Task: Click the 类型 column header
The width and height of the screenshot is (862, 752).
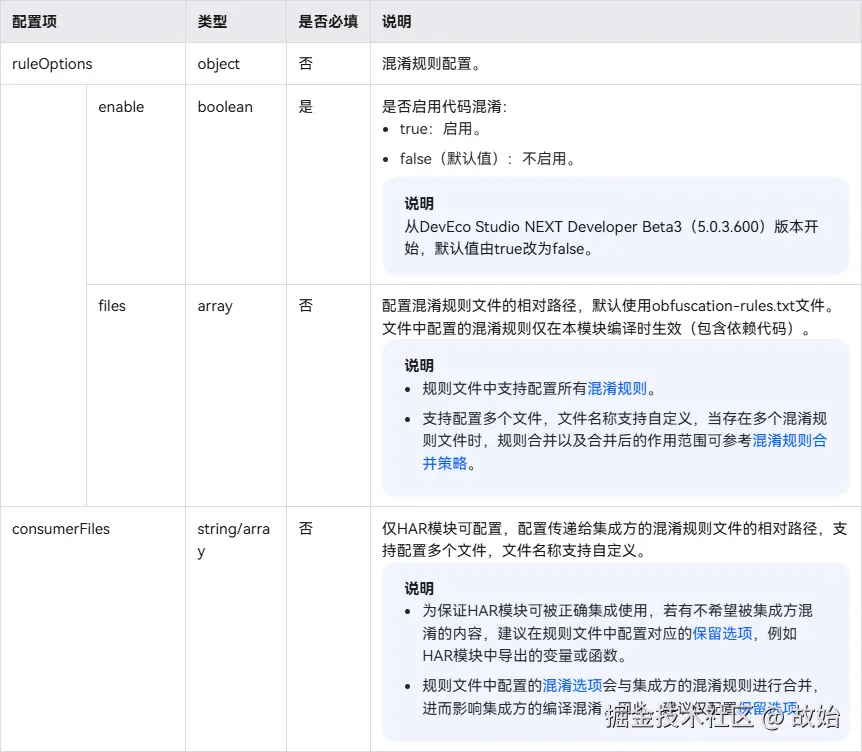Action: (x=212, y=21)
